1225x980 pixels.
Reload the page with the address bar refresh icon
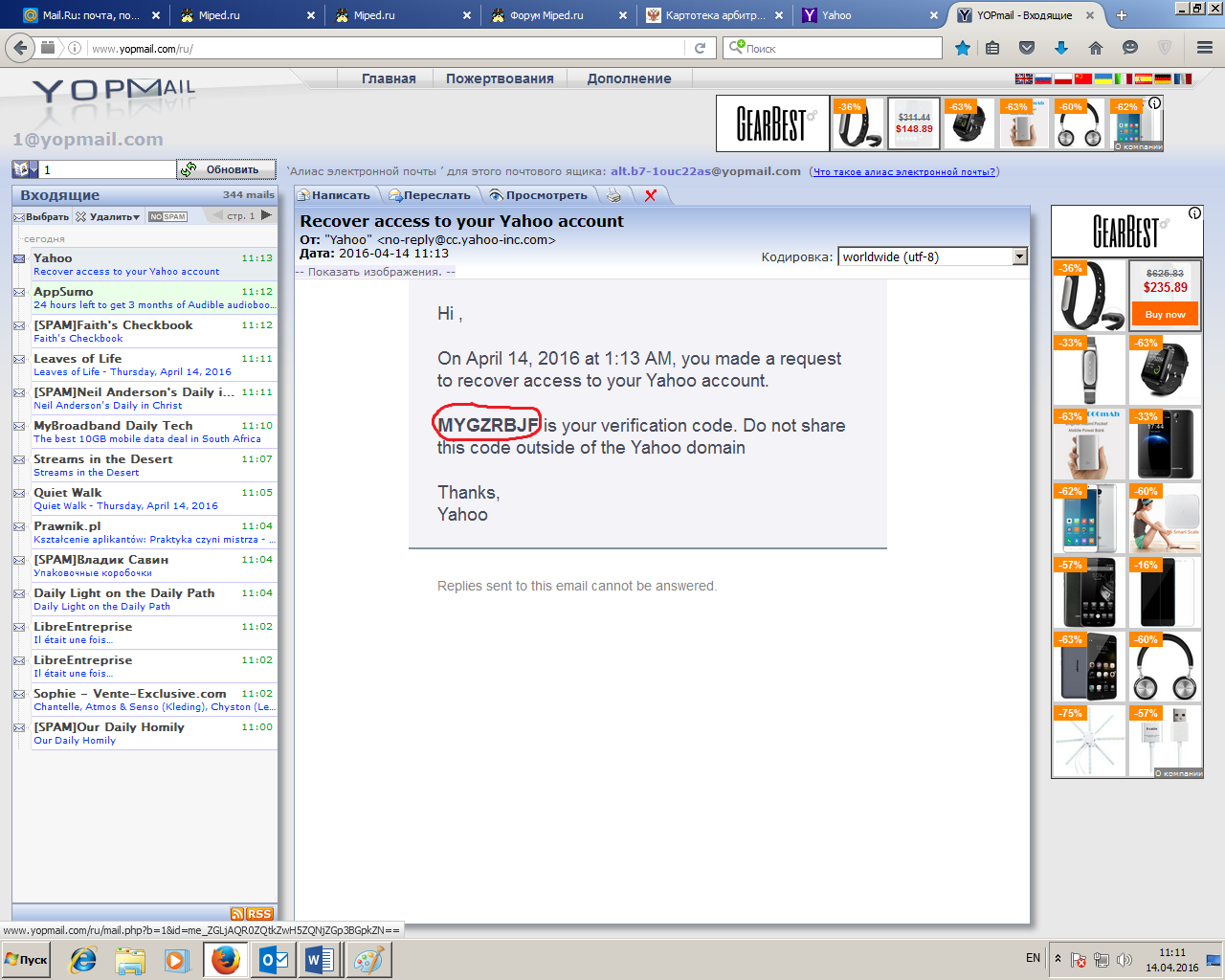pyautogui.click(x=700, y=48)
